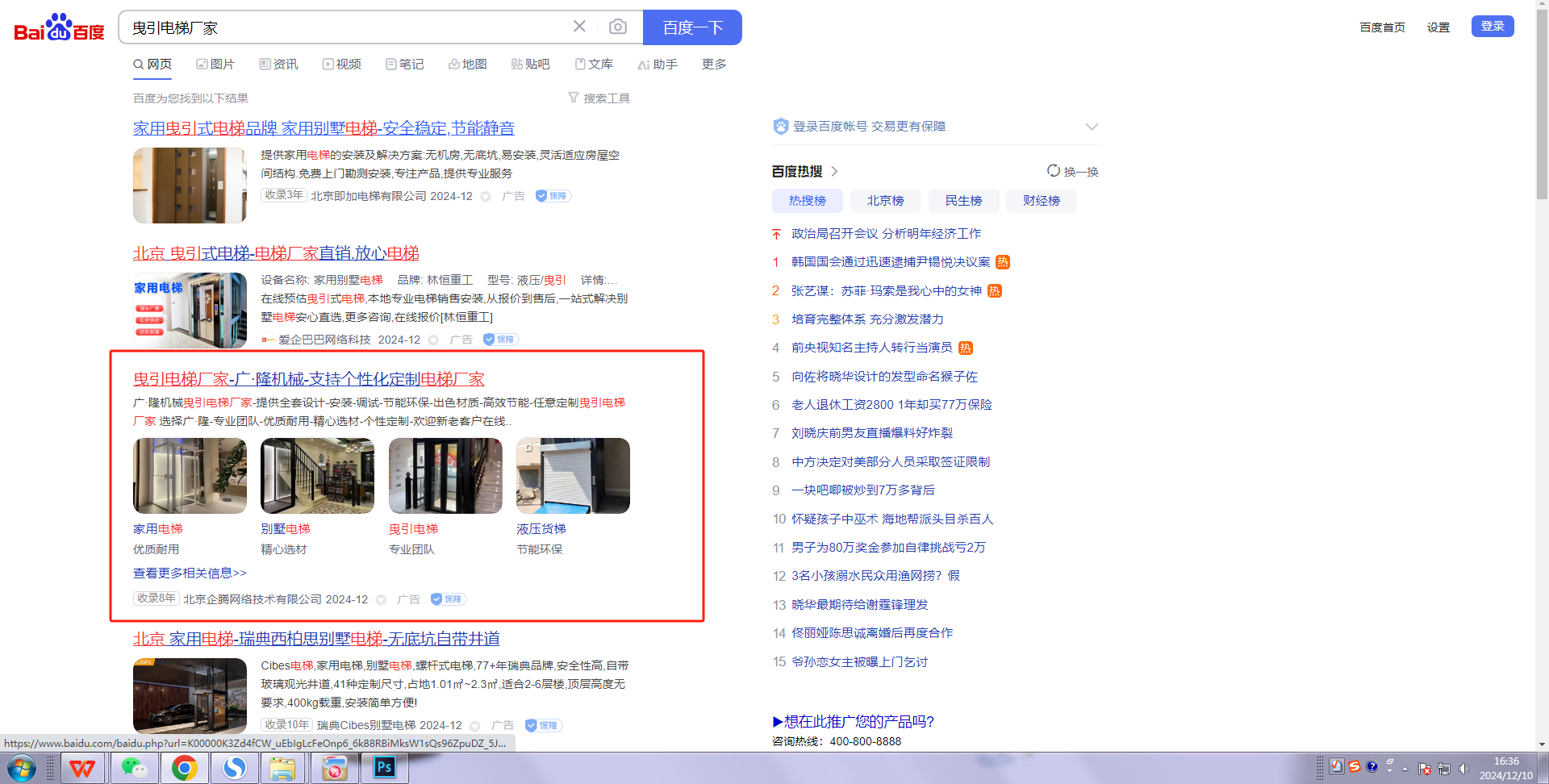Click the thumbnail of the 北京即加电梯 ad

(x=190, y=186)
